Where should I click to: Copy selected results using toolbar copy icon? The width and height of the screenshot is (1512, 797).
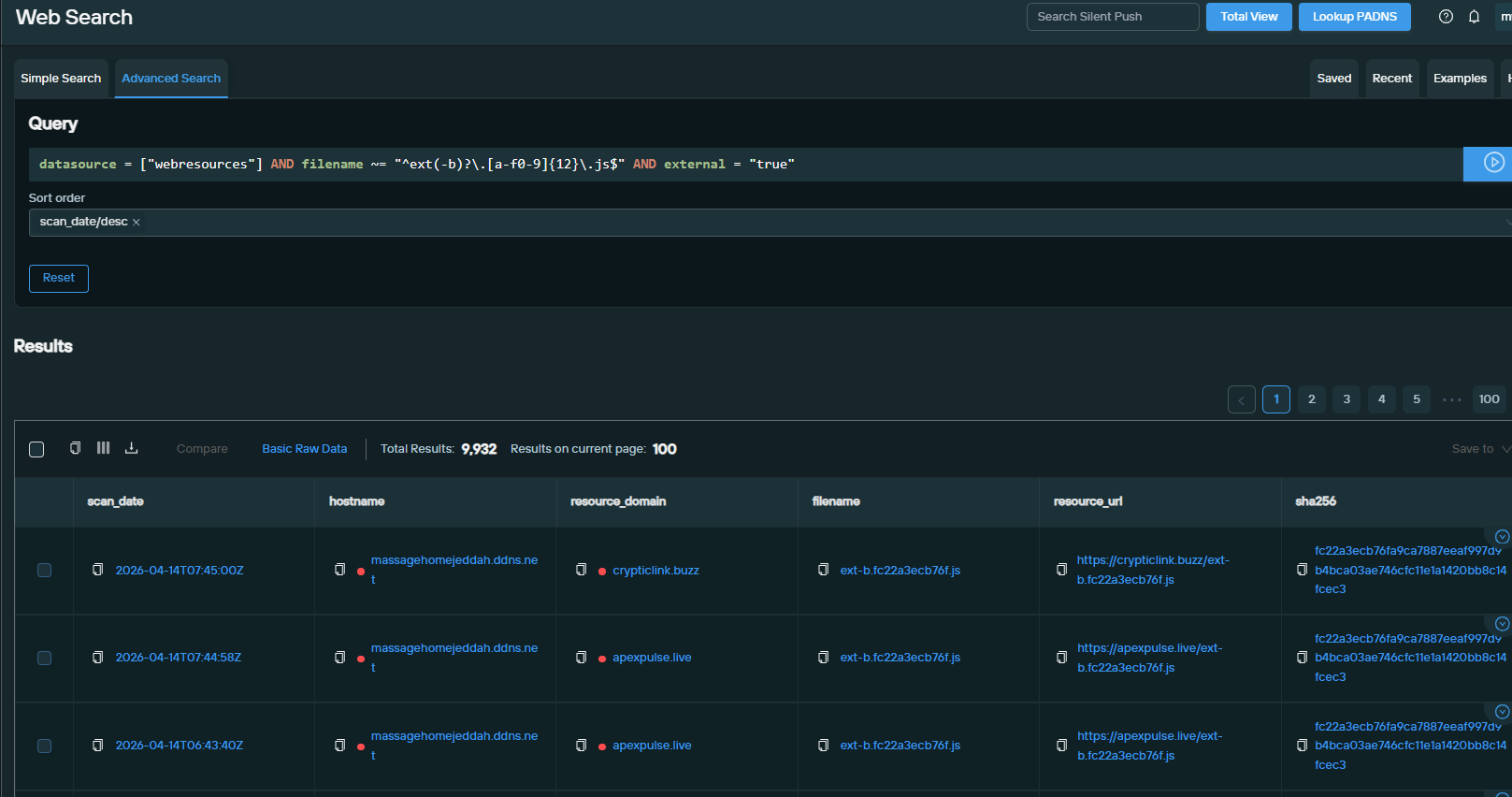pos(75,448)
